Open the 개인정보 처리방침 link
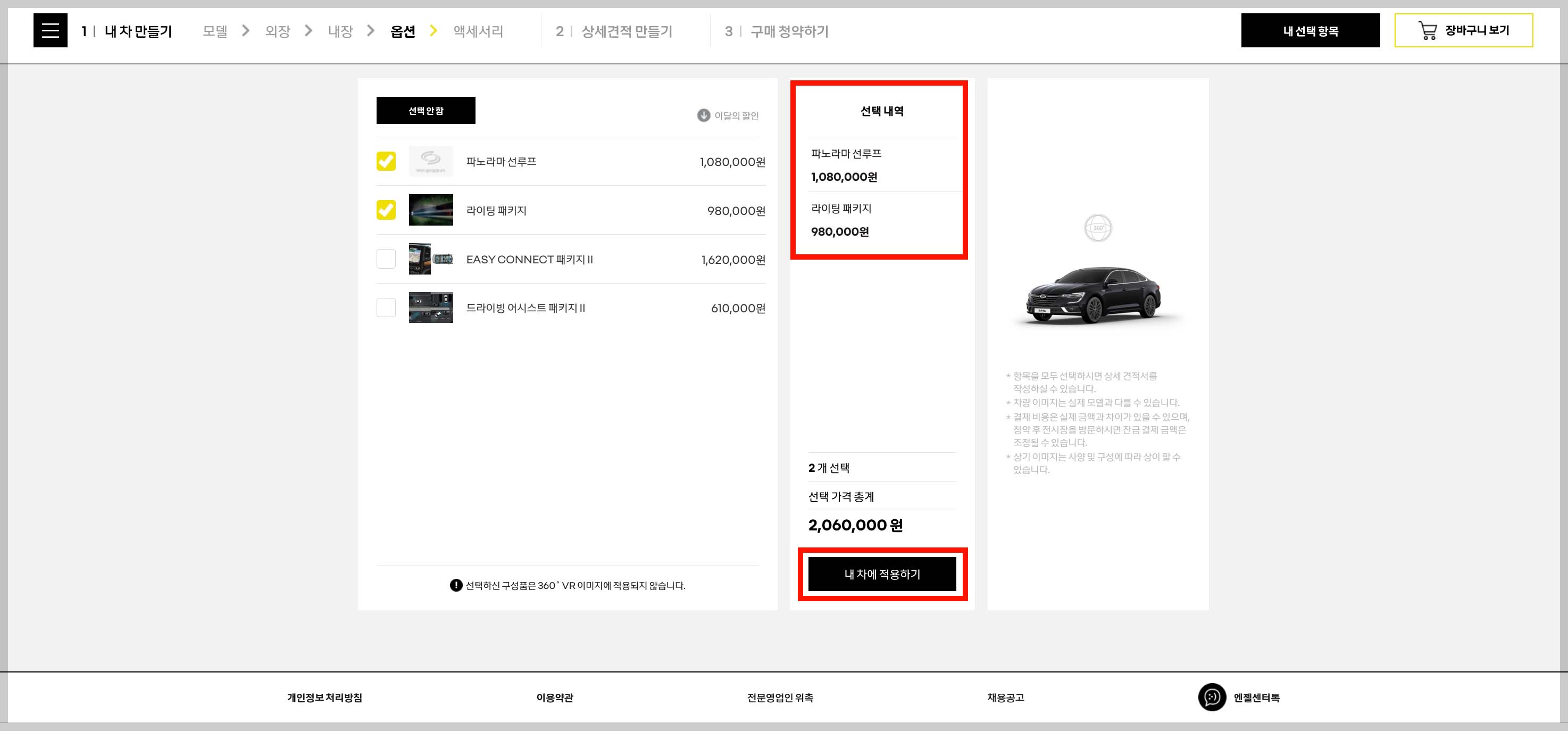The width and height of the screenshot is (1568, 731). point(324,697)
